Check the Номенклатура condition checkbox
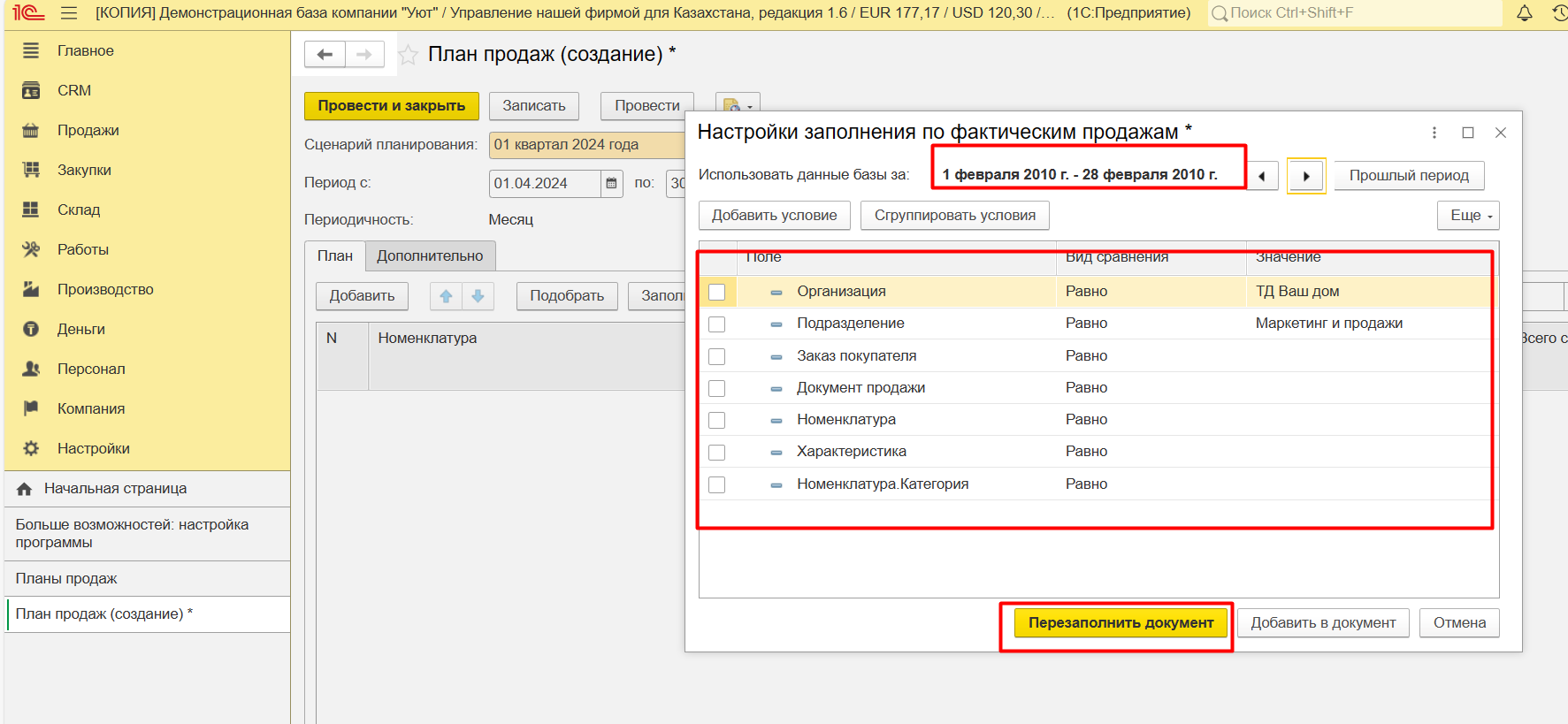This screenshot has width=1568, height=724. [x=716, y=420]
